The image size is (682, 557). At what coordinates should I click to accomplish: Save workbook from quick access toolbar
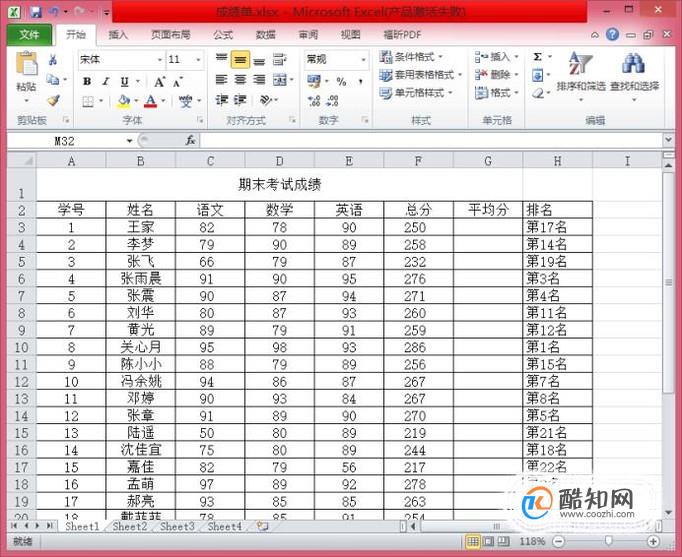click(36, 12)
